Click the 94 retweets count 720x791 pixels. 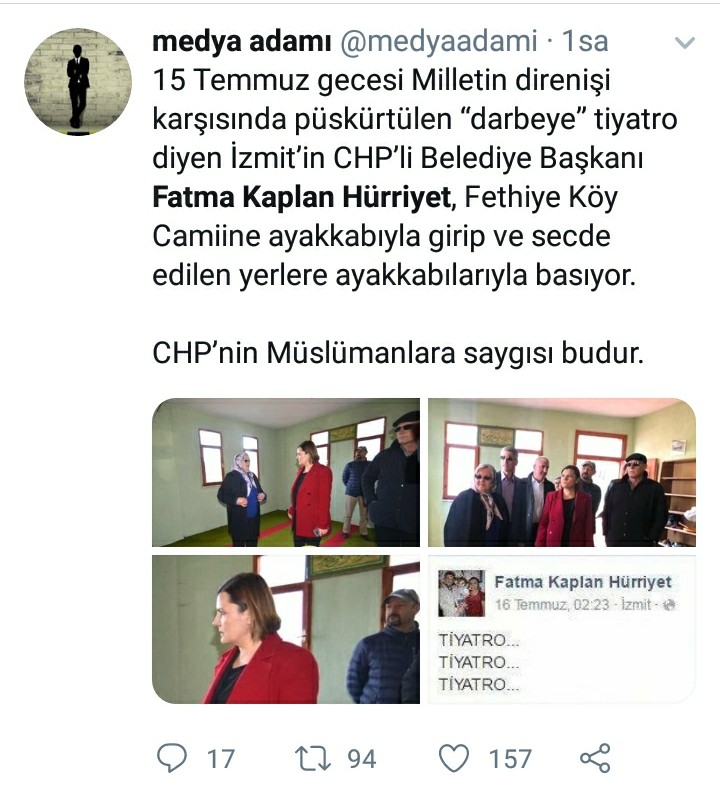click(x=362, y=759)
